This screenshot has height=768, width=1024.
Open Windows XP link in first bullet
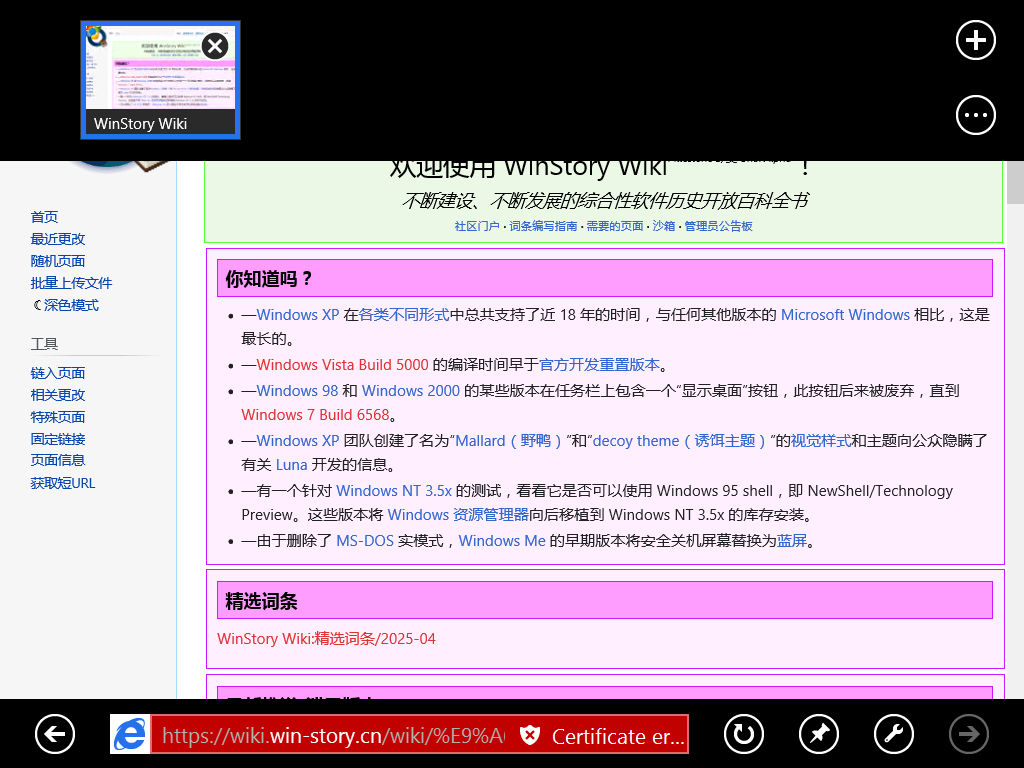298,315
